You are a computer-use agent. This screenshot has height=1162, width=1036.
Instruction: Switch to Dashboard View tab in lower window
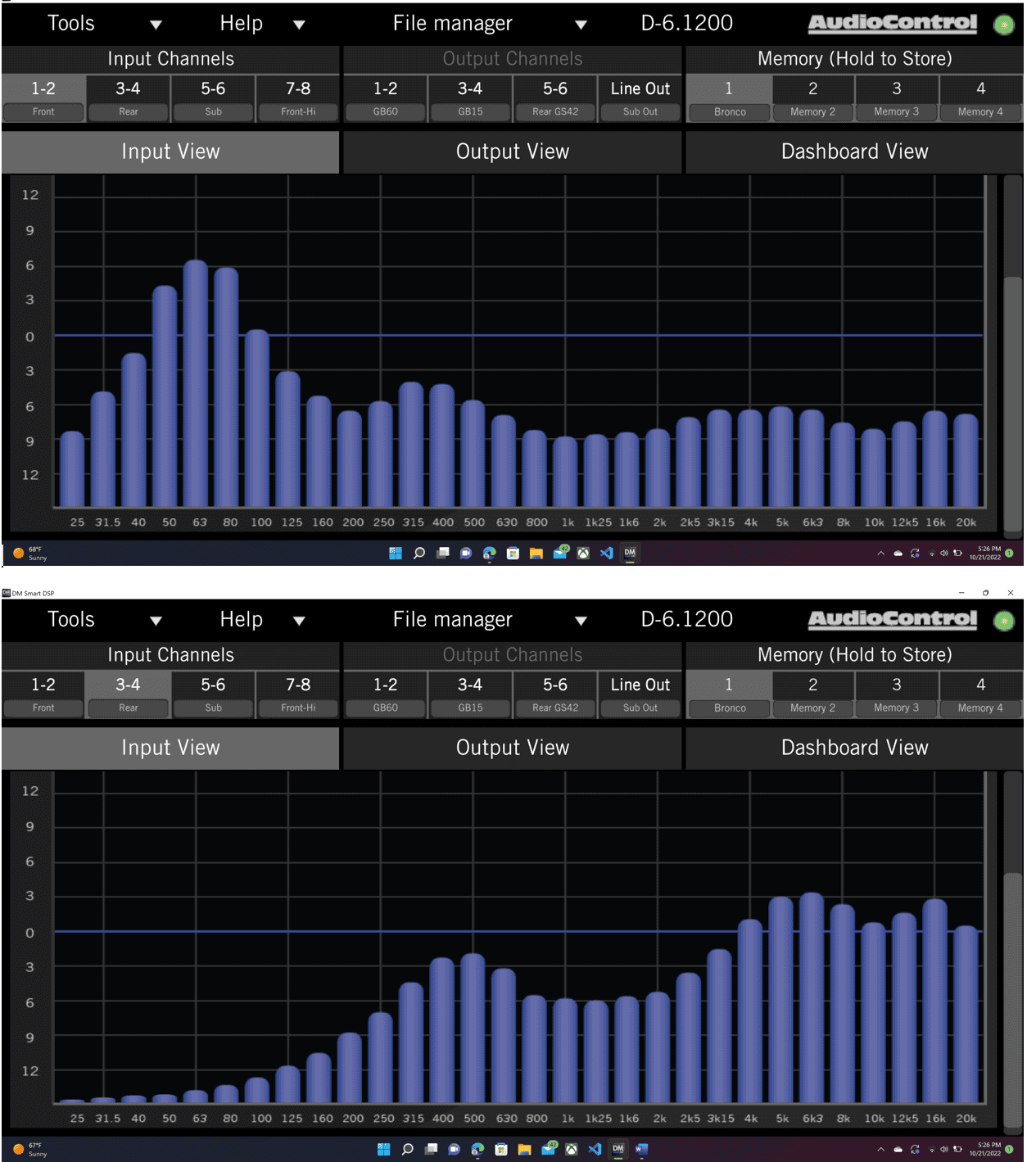tap(854, 748)
